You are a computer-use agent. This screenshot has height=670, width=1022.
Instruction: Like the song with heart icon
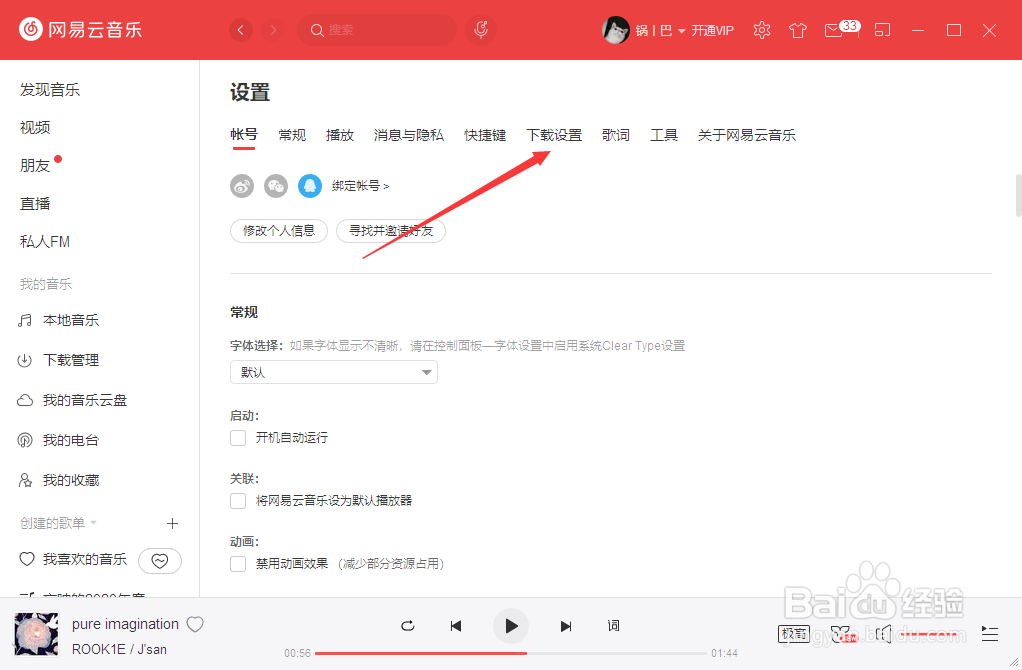(195, 624)
